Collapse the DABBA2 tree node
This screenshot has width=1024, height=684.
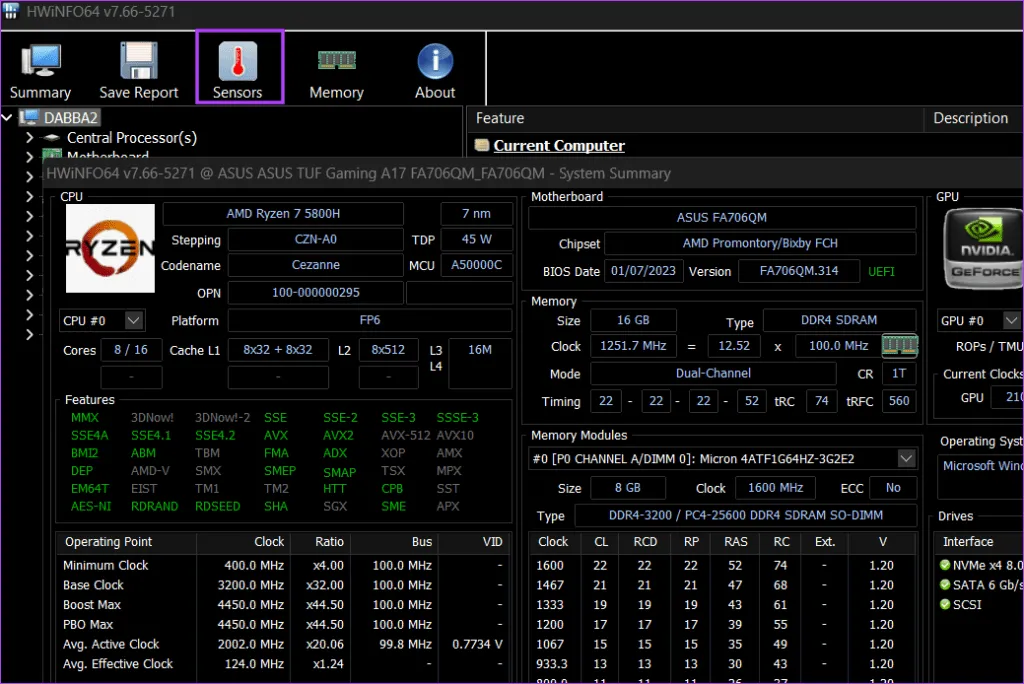tap(9, 118)
